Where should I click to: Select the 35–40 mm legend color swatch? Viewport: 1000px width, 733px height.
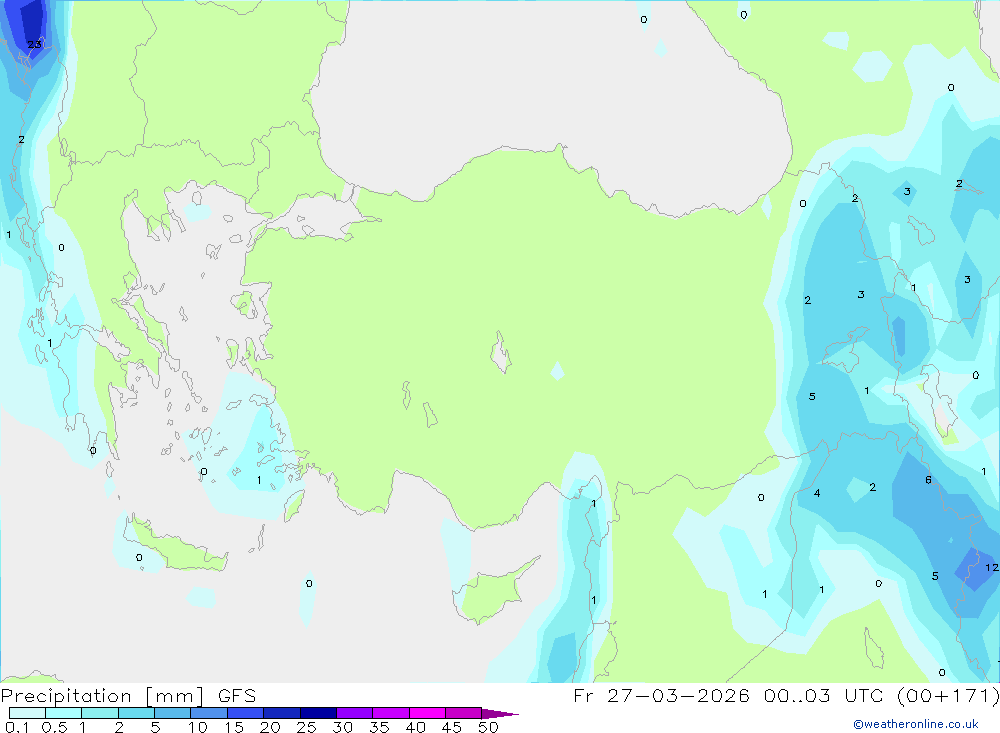coord(391,713)
